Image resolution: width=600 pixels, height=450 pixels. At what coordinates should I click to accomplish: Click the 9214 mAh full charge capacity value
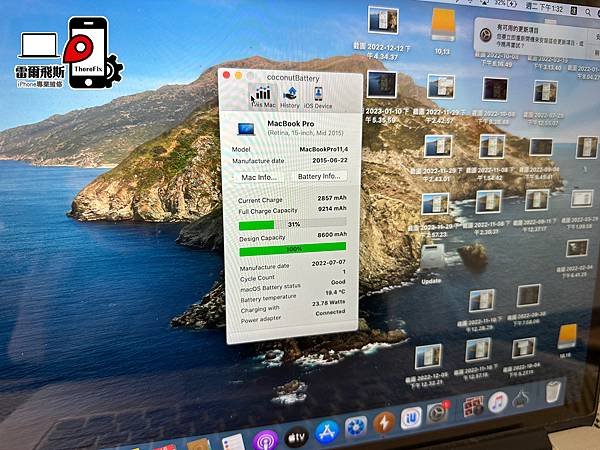tap(332, 209)
